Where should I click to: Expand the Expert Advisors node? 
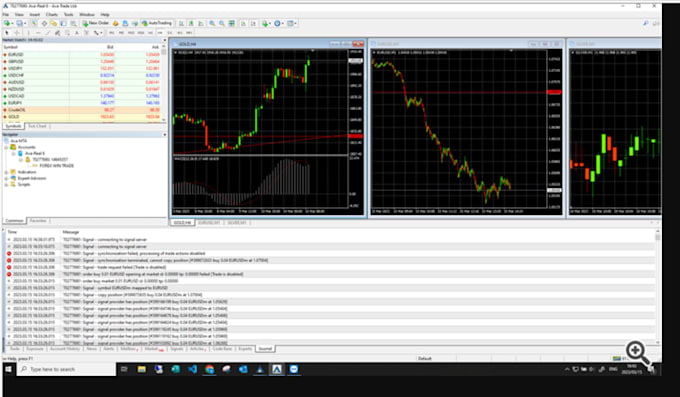[x=6, y=178]
